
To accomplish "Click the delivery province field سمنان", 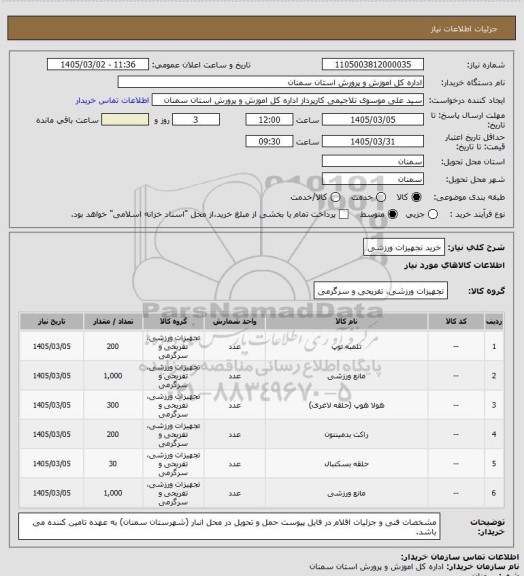I will tap(373, 161).
